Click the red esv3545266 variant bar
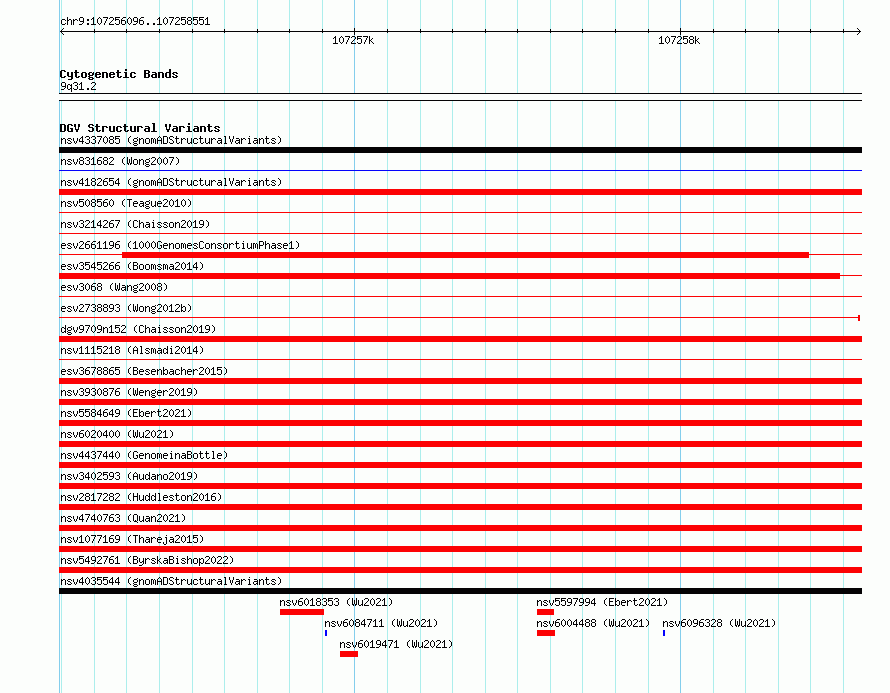The height and width of the screenshot is (693, 890). click(x=450, y=276)
